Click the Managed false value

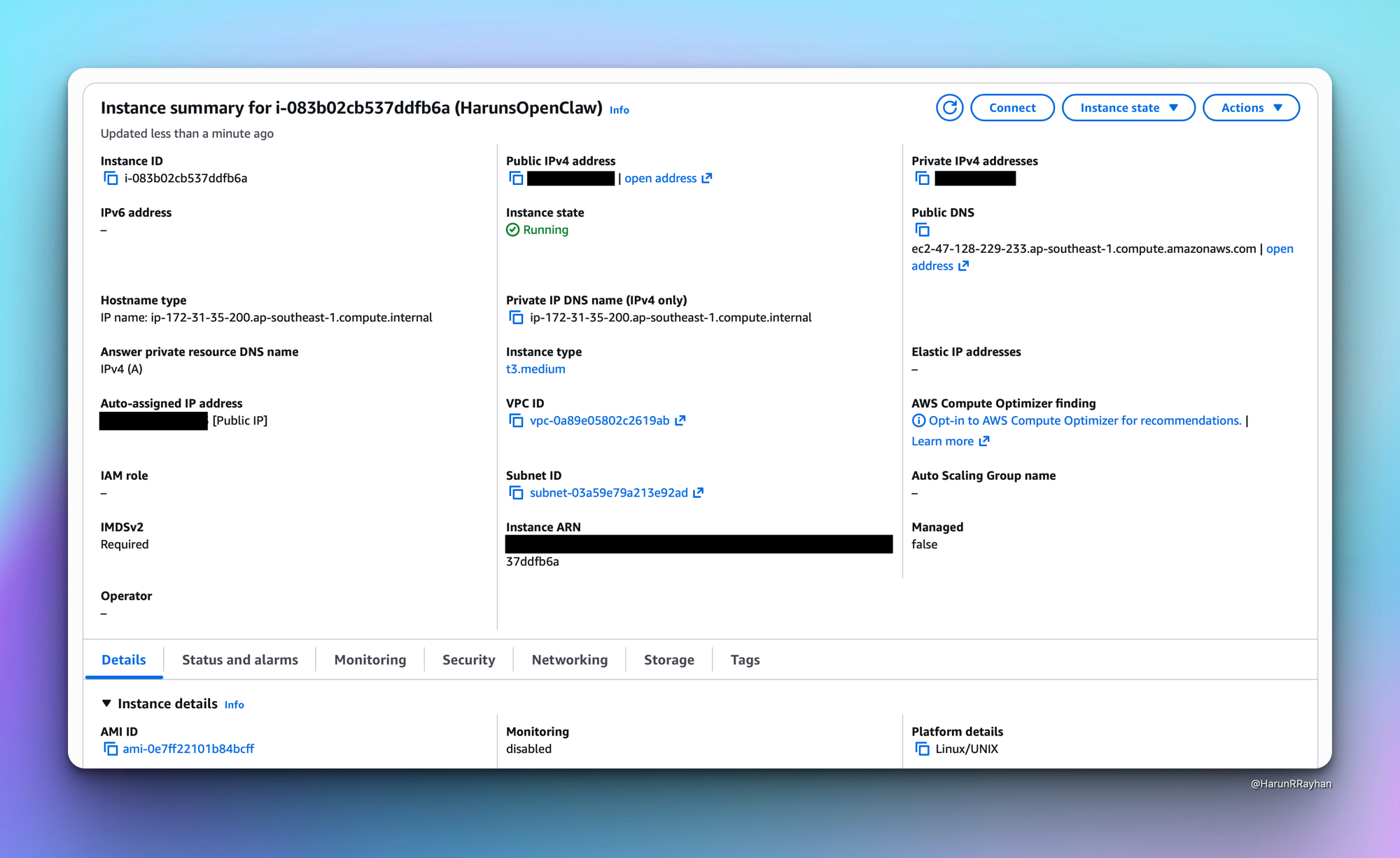(924, 544)
